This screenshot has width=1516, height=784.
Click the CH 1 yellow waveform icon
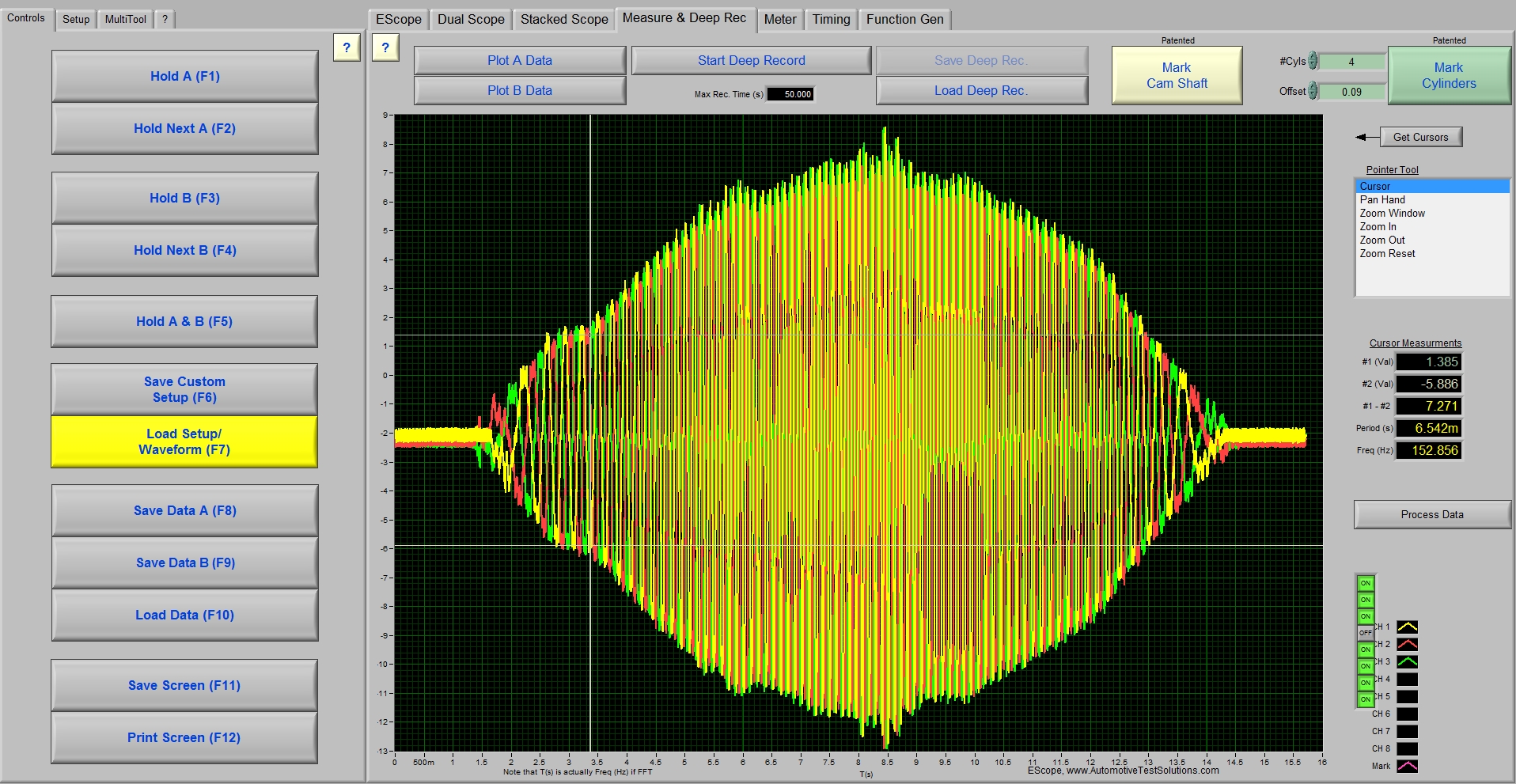pyautogui.click(x=1407, y=627)
